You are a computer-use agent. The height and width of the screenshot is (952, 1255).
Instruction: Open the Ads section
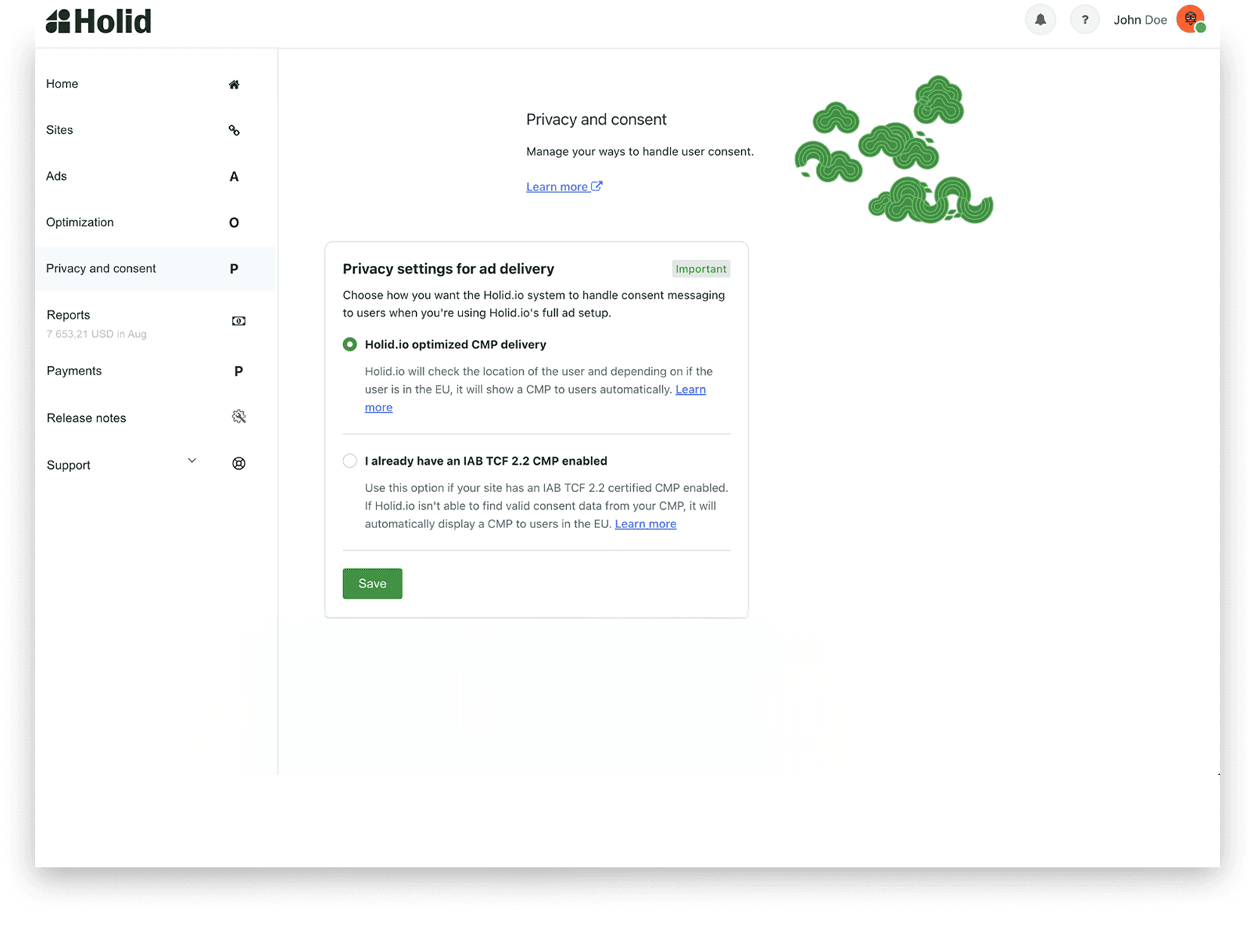56,176
